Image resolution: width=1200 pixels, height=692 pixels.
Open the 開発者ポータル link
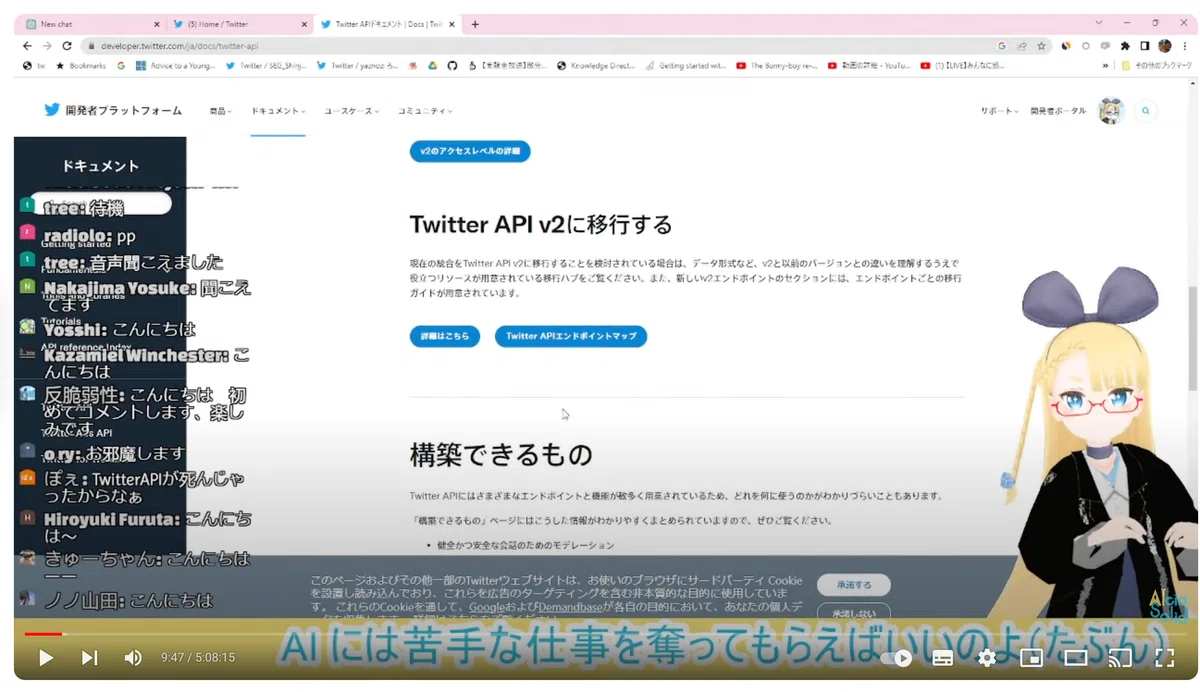click(x=1058, y=111)
